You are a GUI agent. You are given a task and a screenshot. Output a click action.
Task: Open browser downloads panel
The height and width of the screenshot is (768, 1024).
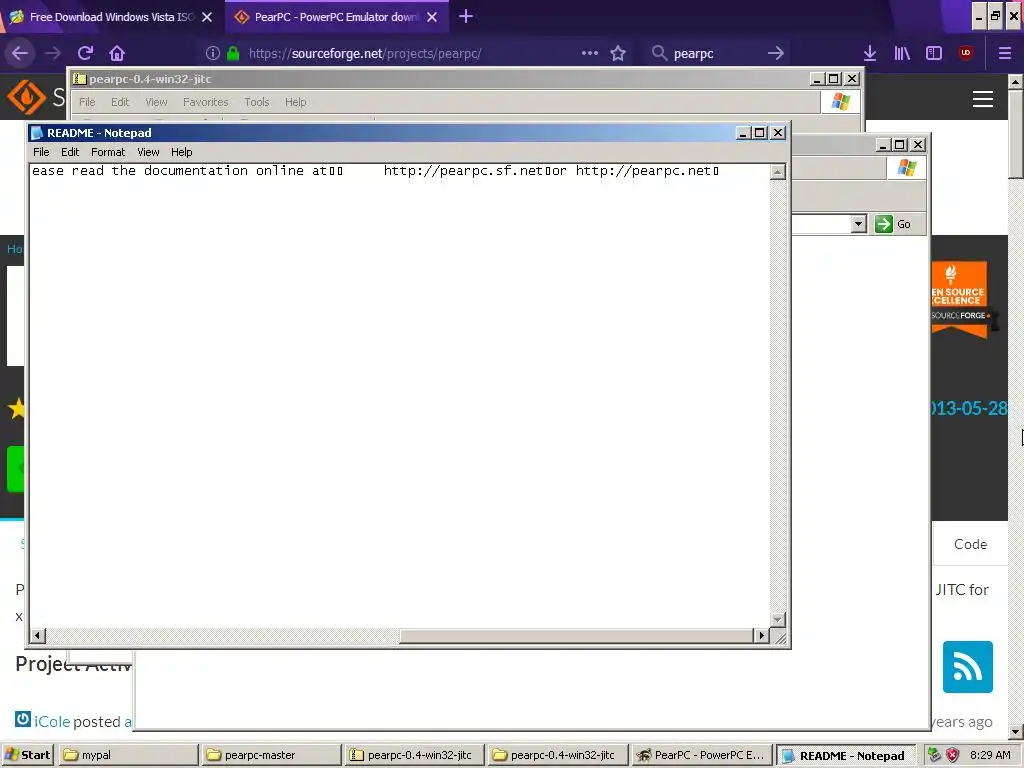point(869,53)
